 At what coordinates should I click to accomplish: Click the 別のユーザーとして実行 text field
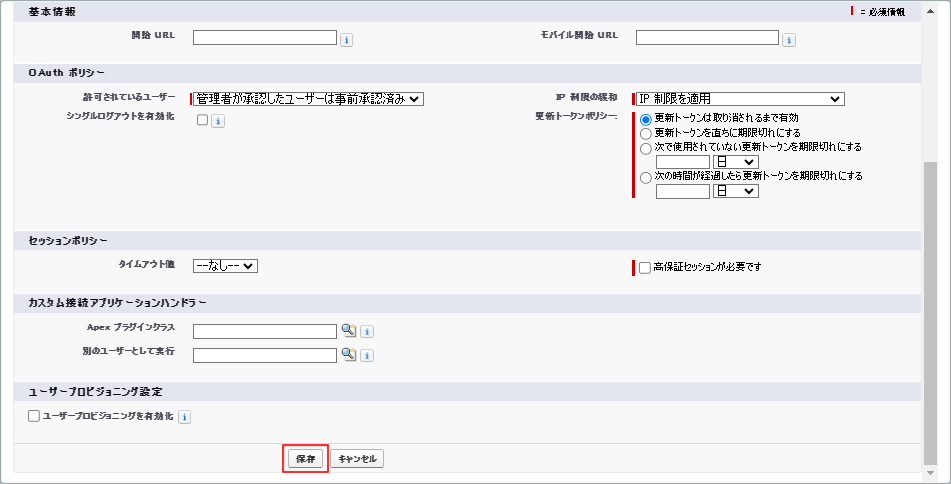coord(264,355)
